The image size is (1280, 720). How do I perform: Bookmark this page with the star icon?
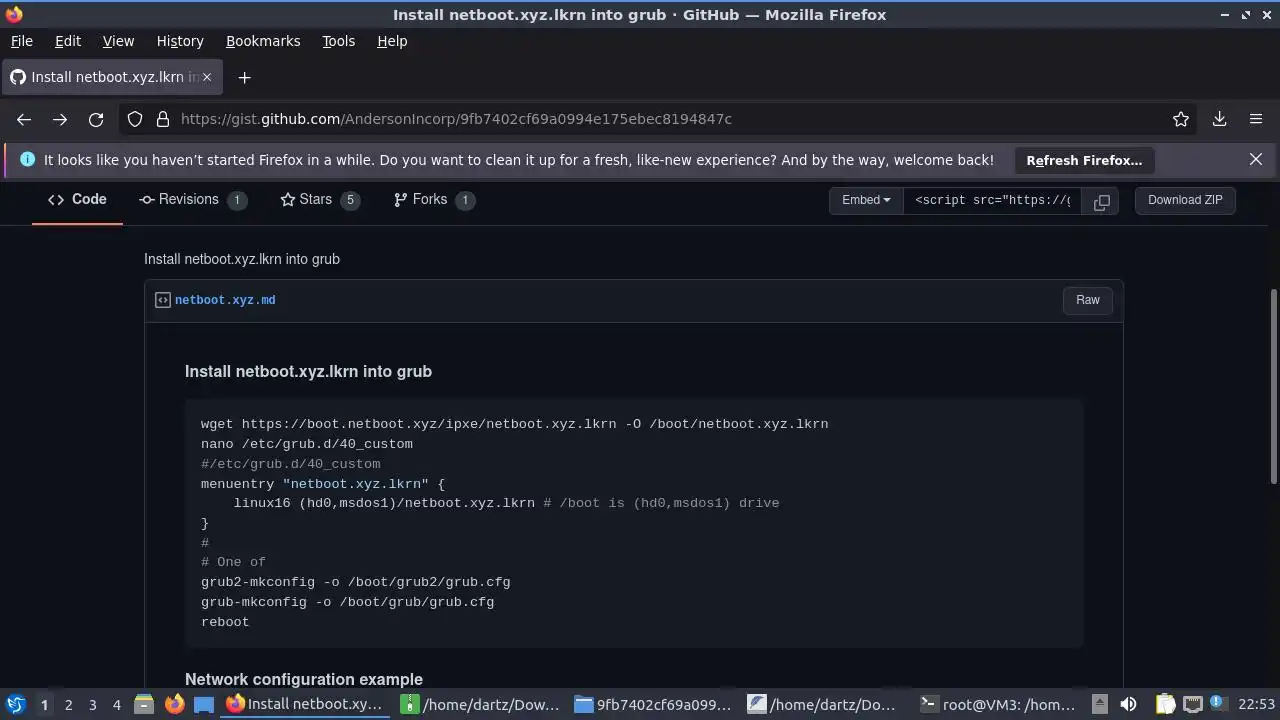pos(1181,119)
